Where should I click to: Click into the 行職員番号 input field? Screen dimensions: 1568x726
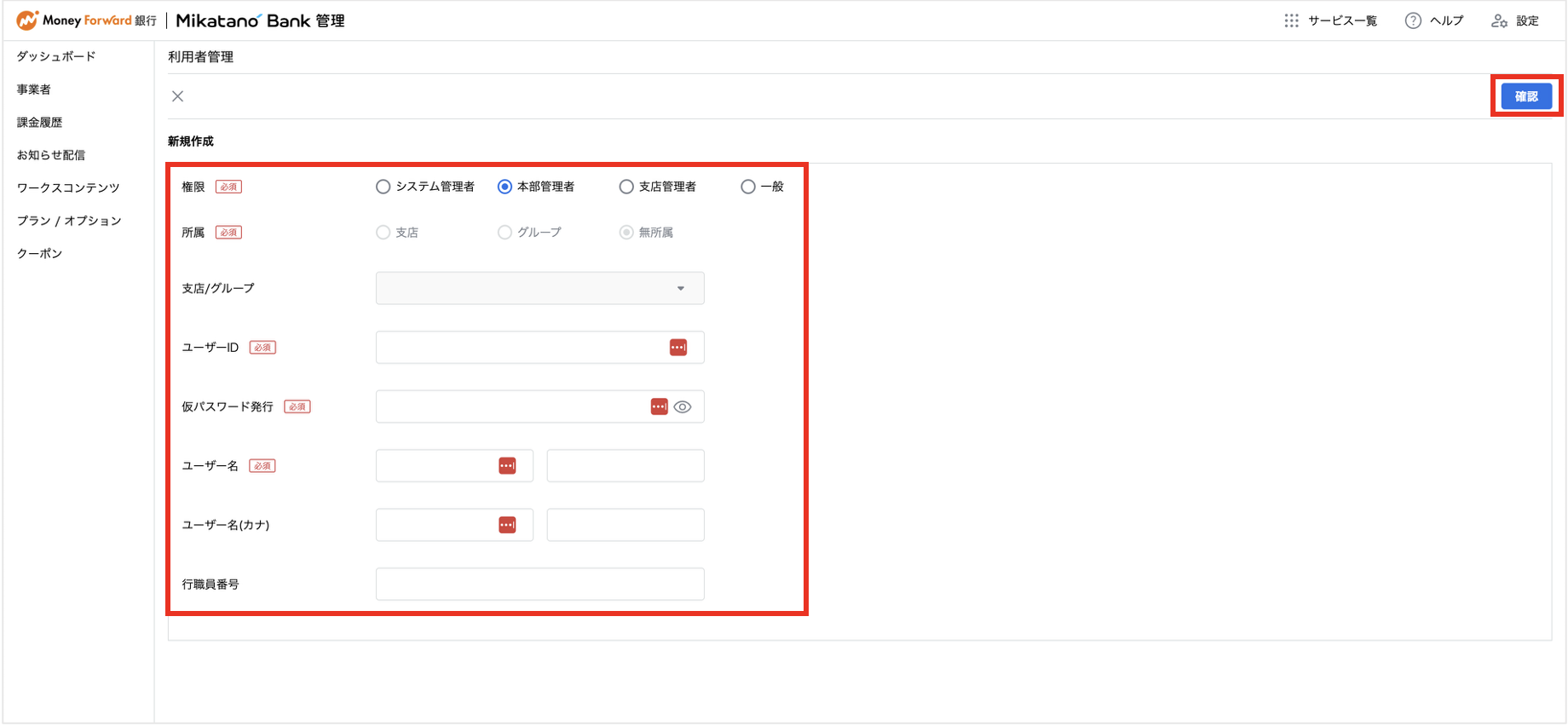tap(540, 584)
